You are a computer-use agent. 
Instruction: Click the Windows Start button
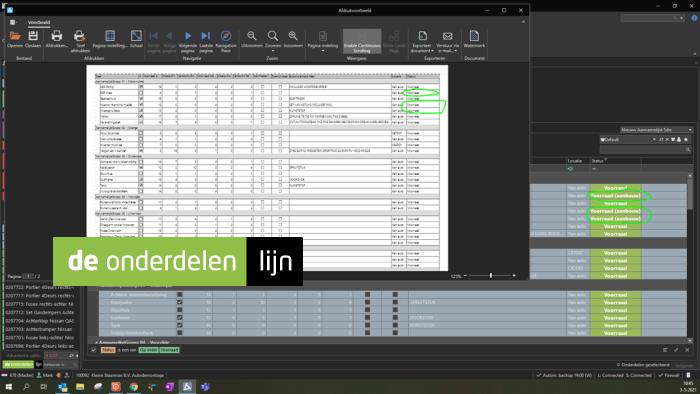click(x=8, y=387)
